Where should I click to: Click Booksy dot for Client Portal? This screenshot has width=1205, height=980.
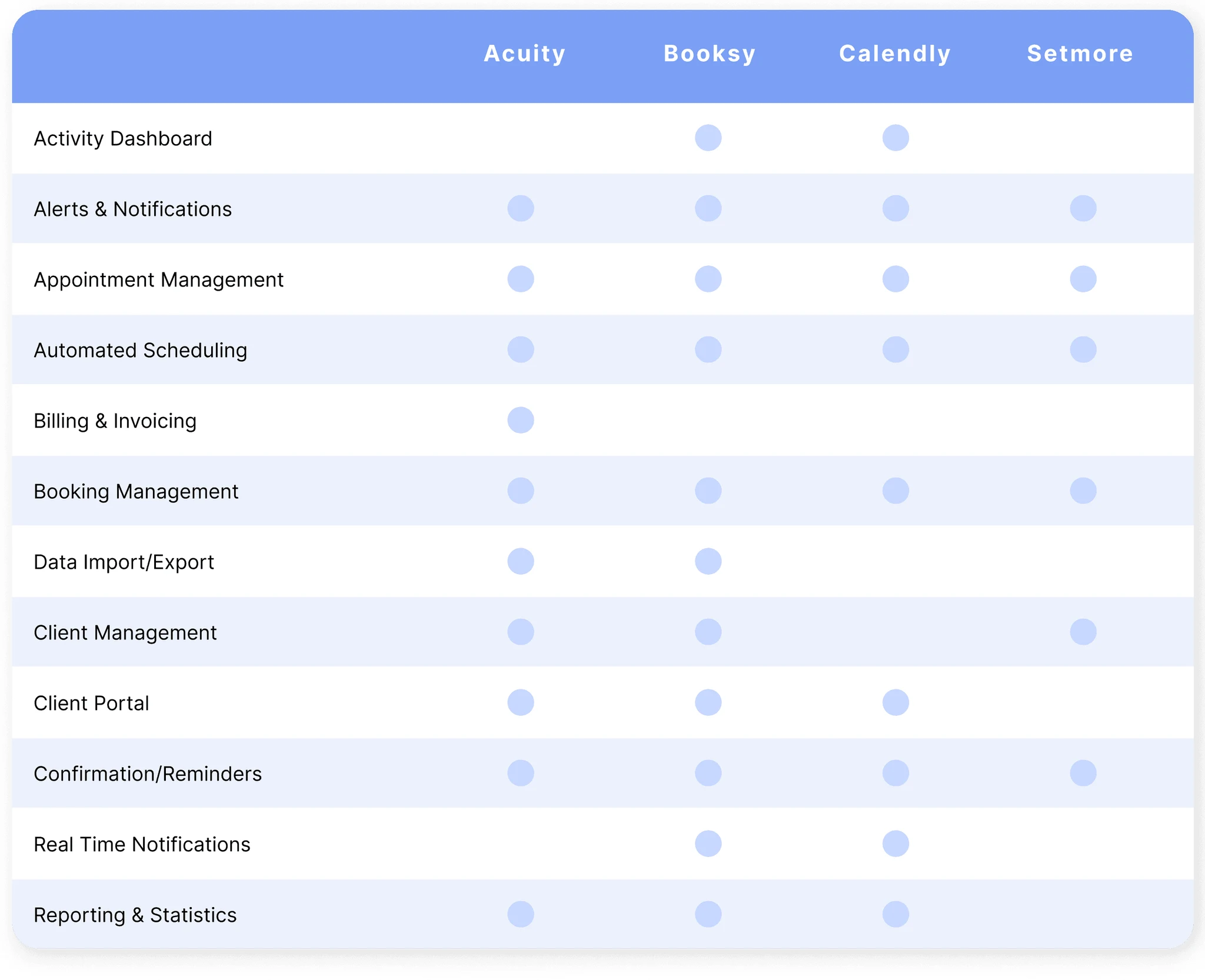pos(708,702)
